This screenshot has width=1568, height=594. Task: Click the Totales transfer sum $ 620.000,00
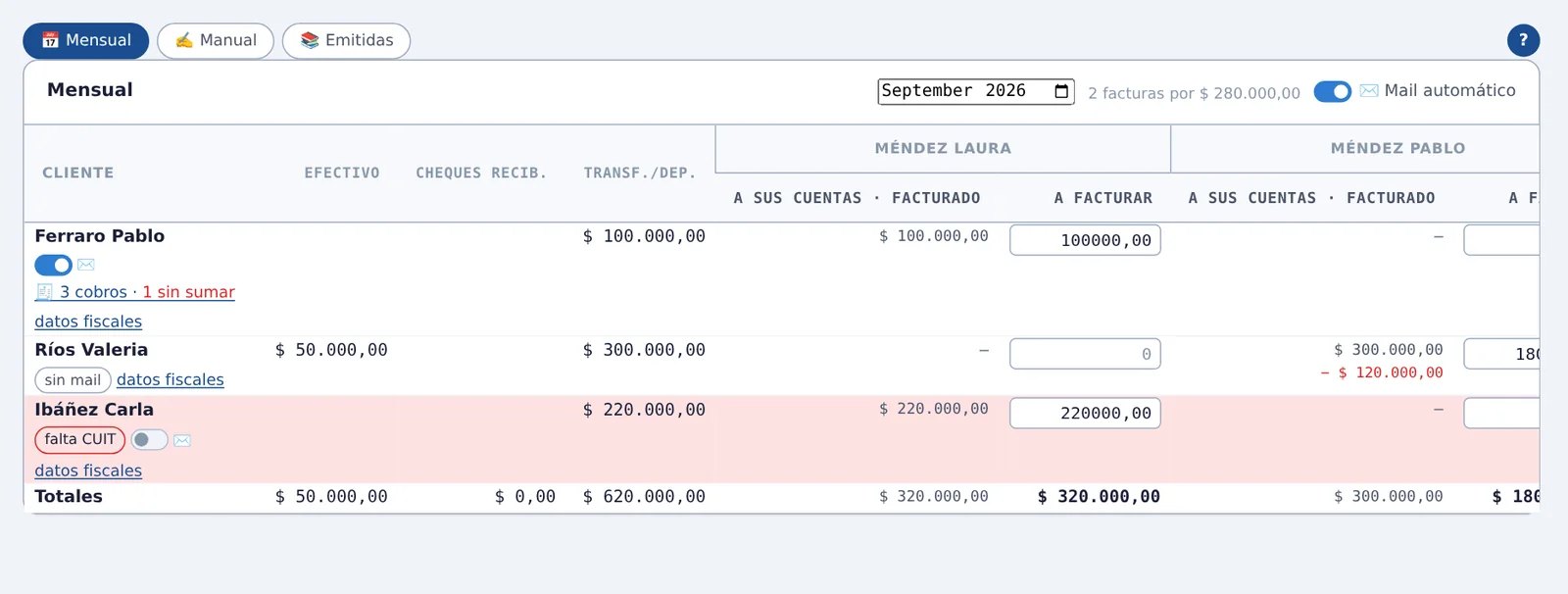[x=644, y=497]
